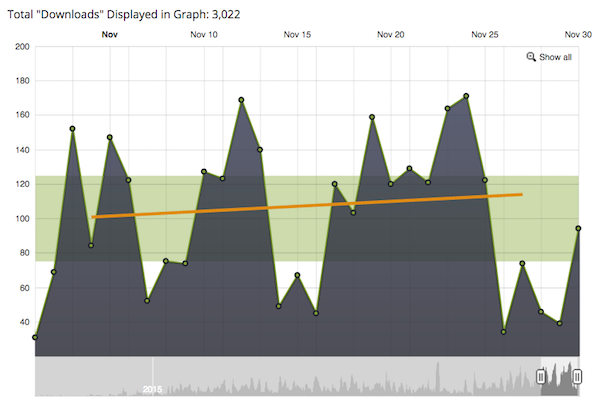Screen dimensions: 600x405
Task: Click the selected range in the overview scrollbar
Action: (x=558, y=376)
